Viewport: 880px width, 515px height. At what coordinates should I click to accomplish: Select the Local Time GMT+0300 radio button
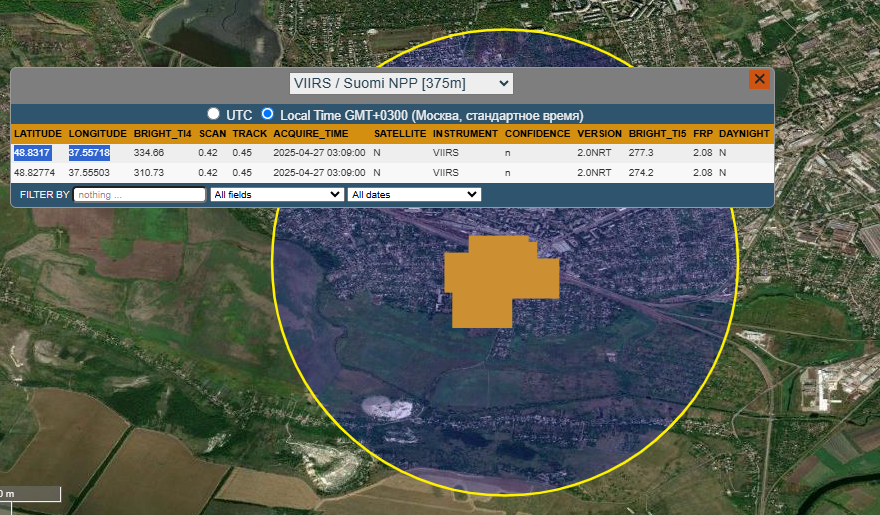pos(267,114)
